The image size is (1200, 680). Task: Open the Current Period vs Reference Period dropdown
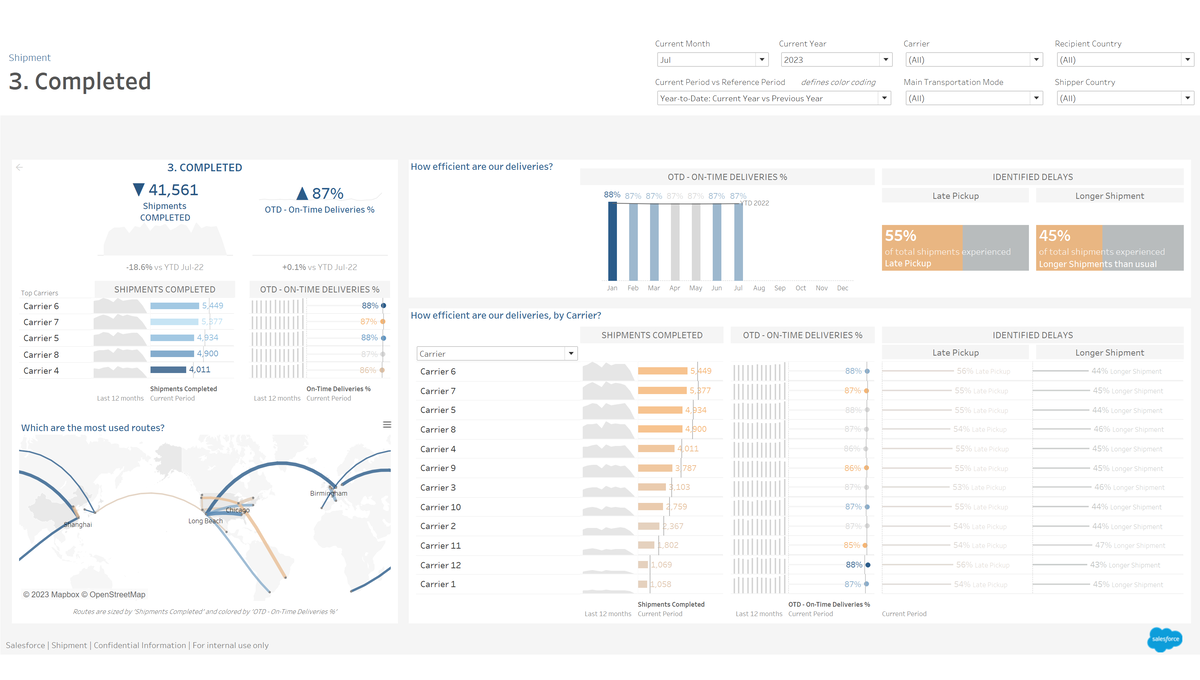coord(773,98)
